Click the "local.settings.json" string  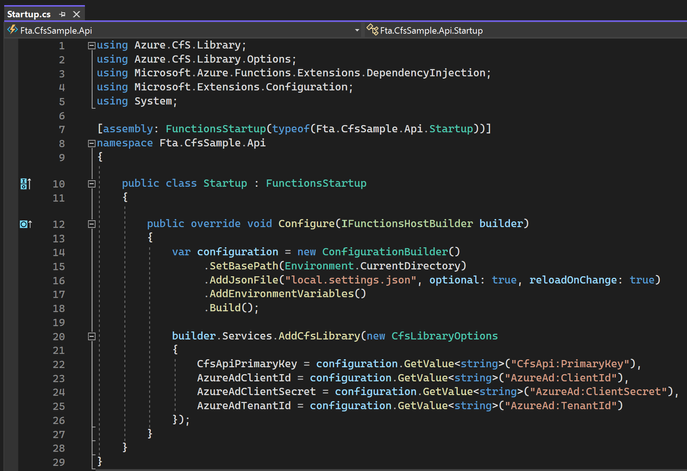click(x=351, y=280)
